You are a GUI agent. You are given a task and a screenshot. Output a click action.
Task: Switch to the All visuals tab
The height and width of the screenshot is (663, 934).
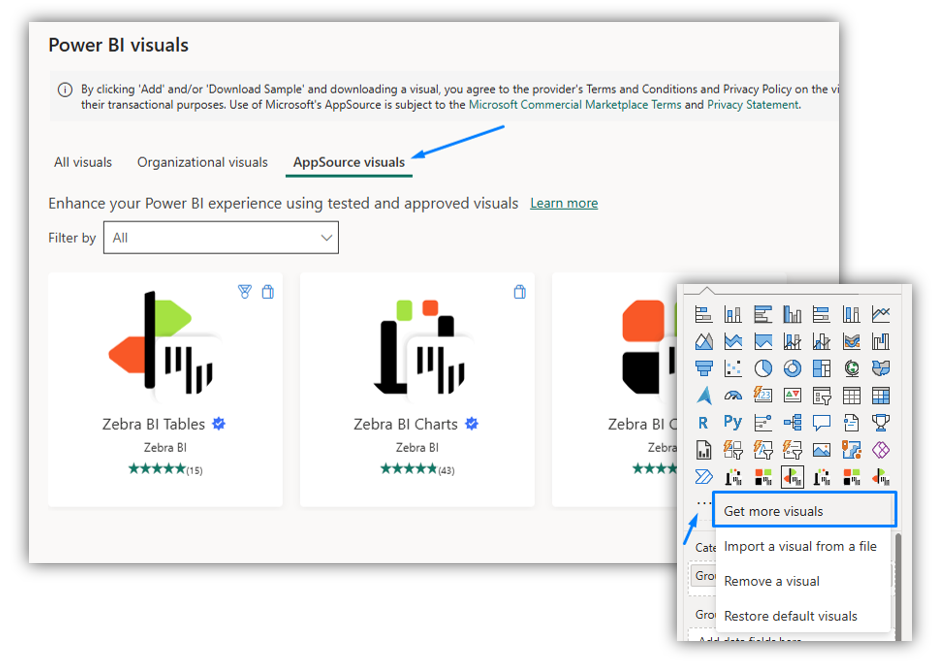pyautogui.click(x=83, y=162)
